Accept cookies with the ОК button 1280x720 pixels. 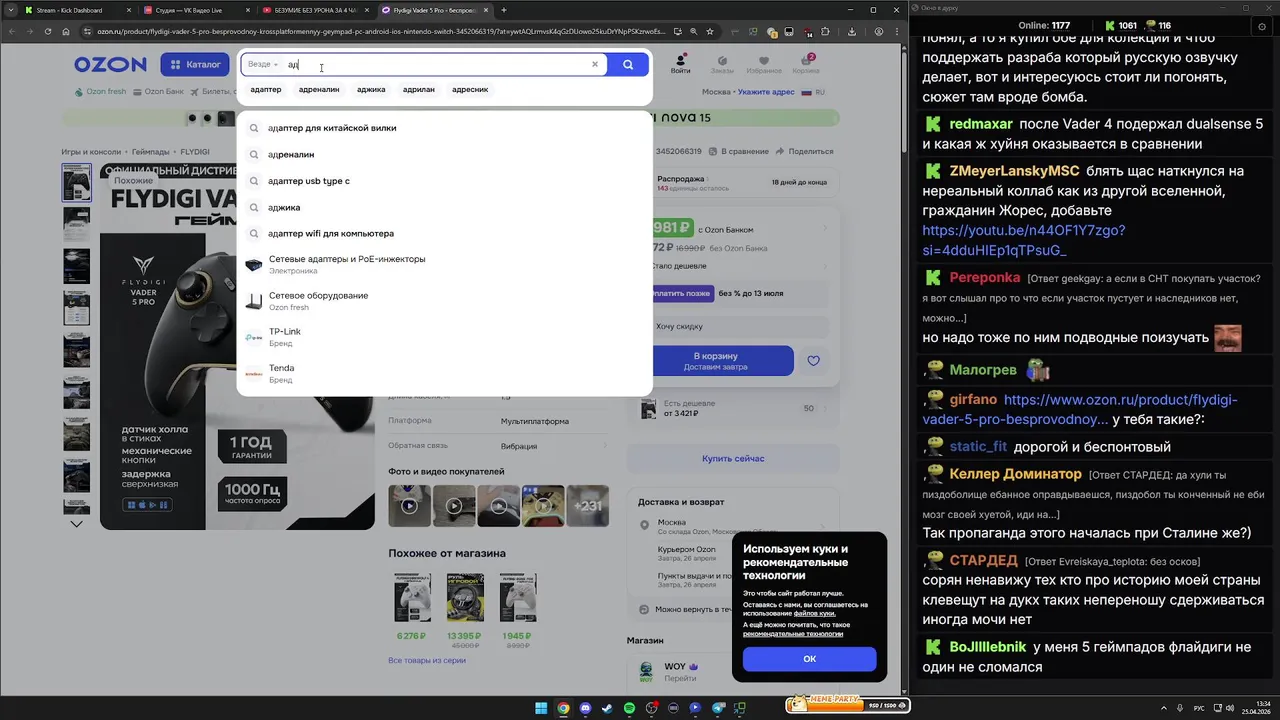[x=809, y=659]
